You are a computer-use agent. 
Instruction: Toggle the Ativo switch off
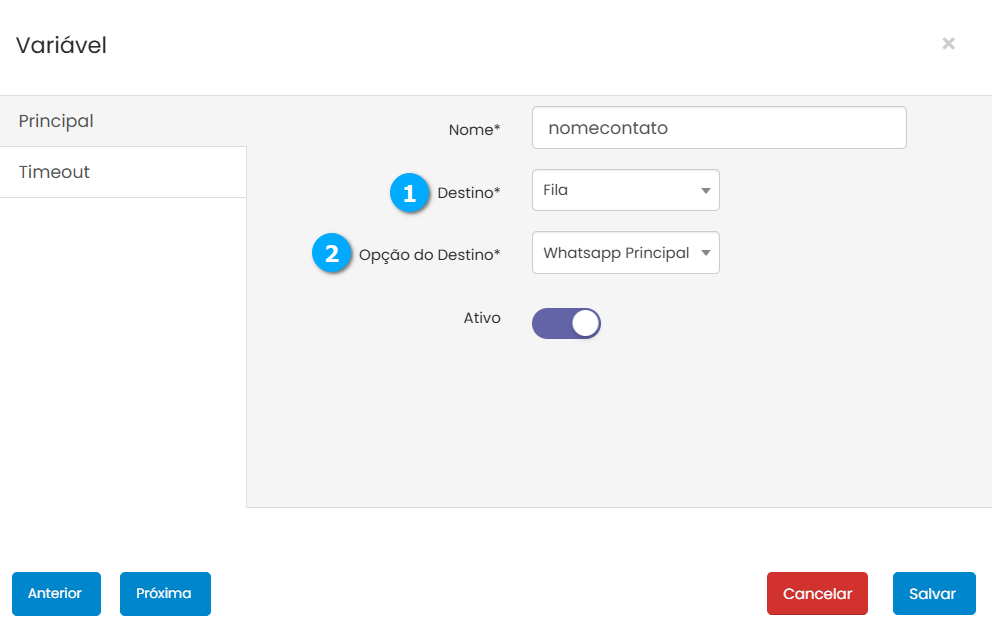pyautogui.click(x=566, y=323)
